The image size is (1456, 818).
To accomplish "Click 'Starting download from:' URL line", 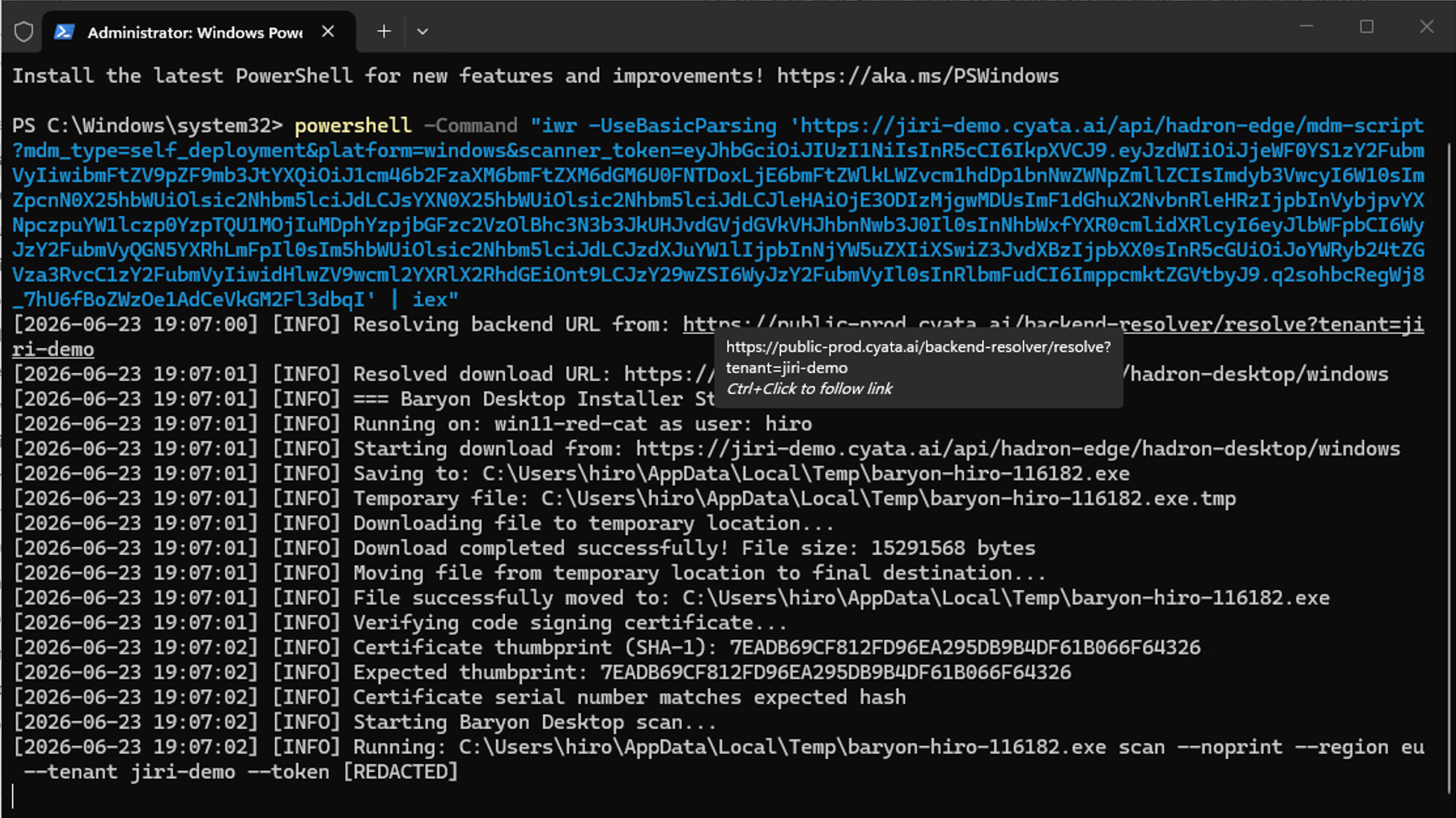I will [x=876, y=449].
